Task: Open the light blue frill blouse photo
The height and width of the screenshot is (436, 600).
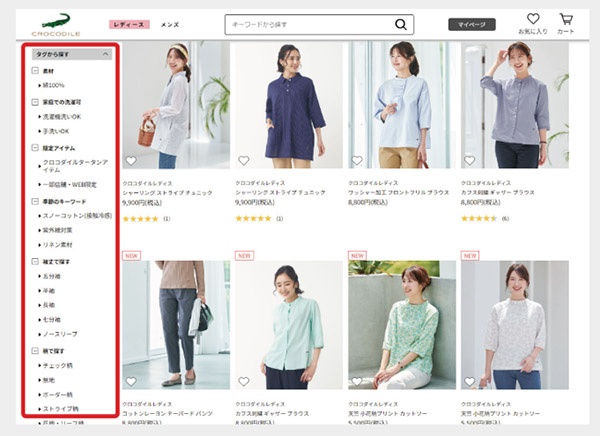Action: coord(402,105)
